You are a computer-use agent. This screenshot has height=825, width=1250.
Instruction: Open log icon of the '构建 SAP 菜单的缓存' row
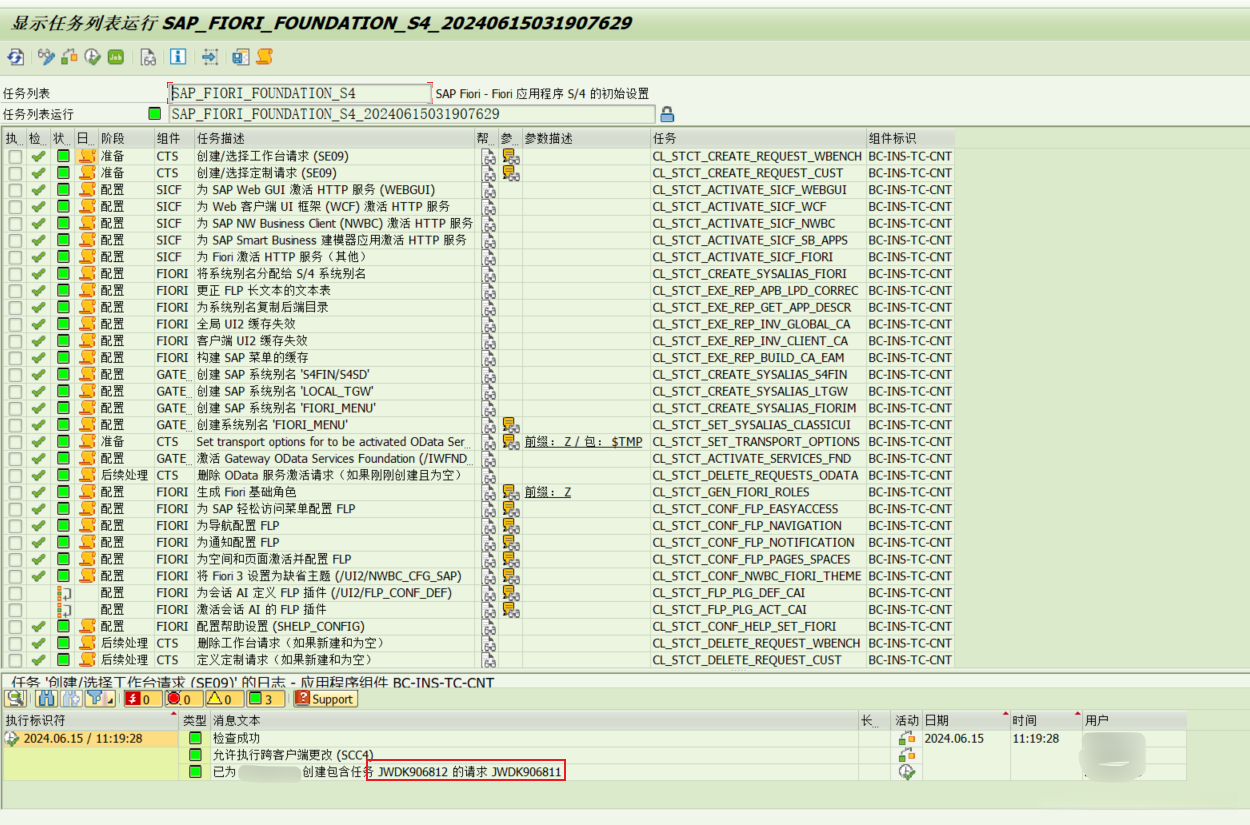click(87, 358)
